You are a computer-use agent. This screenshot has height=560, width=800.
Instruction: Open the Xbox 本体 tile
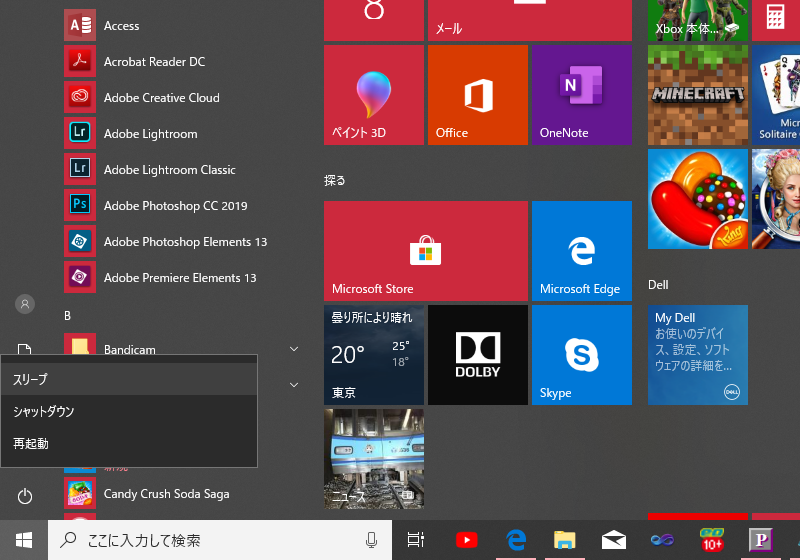coord(698,20)
